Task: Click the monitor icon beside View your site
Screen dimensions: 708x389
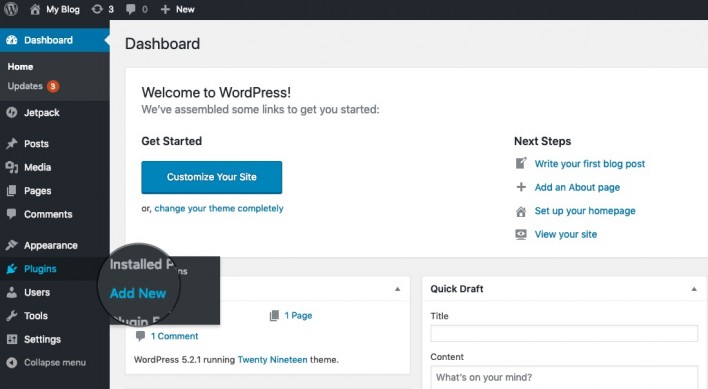Action: click(x=521, y=234)
